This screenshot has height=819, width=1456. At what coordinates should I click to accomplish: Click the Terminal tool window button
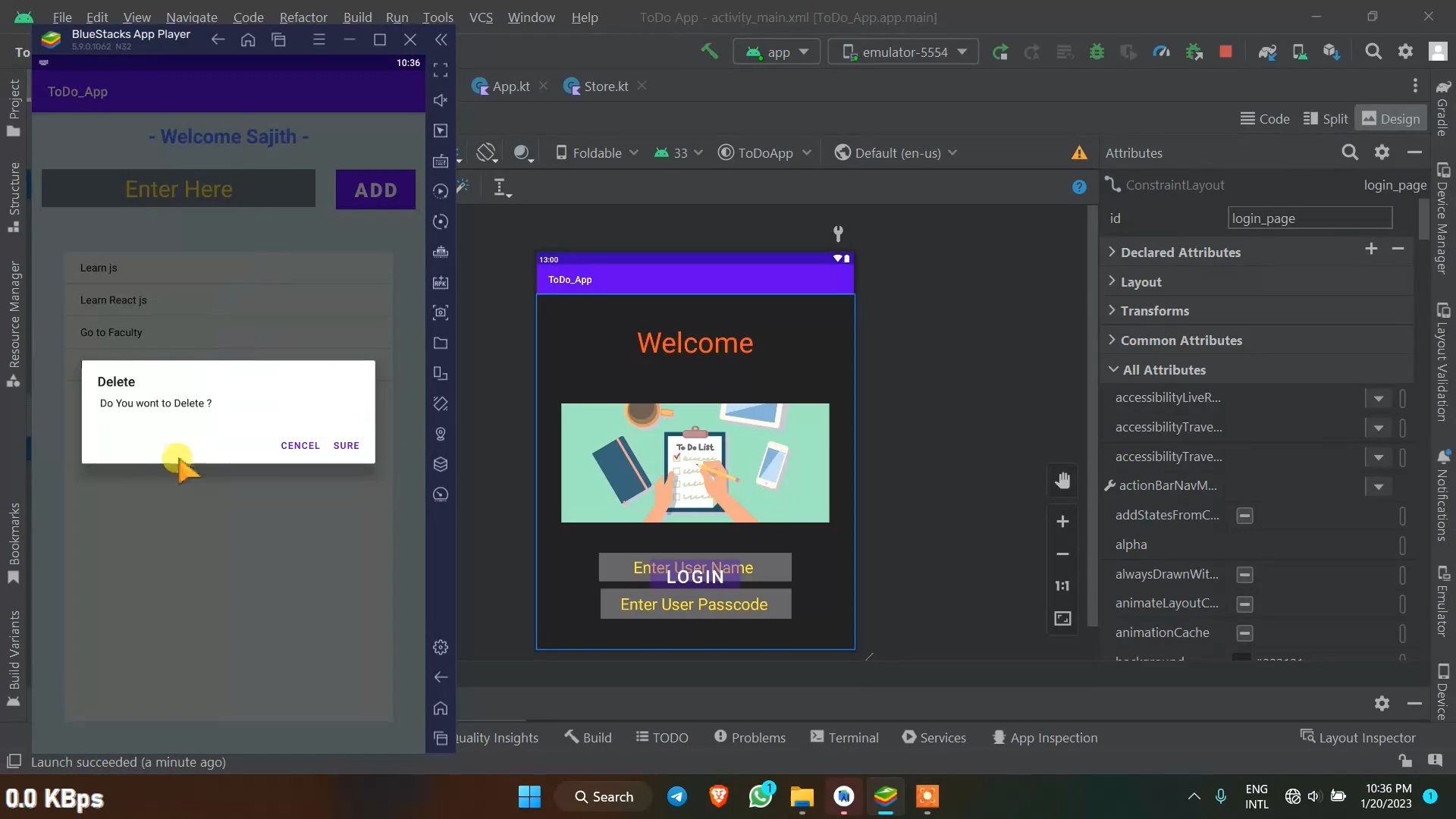[845, 737]
